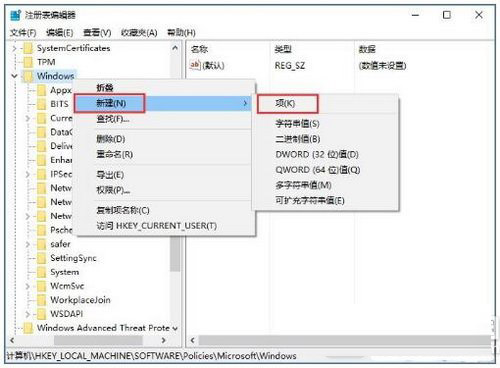Open the 帮助(H) menu
Screen dimensions: 500x368
pyautogui.click(x=181, y=33)
